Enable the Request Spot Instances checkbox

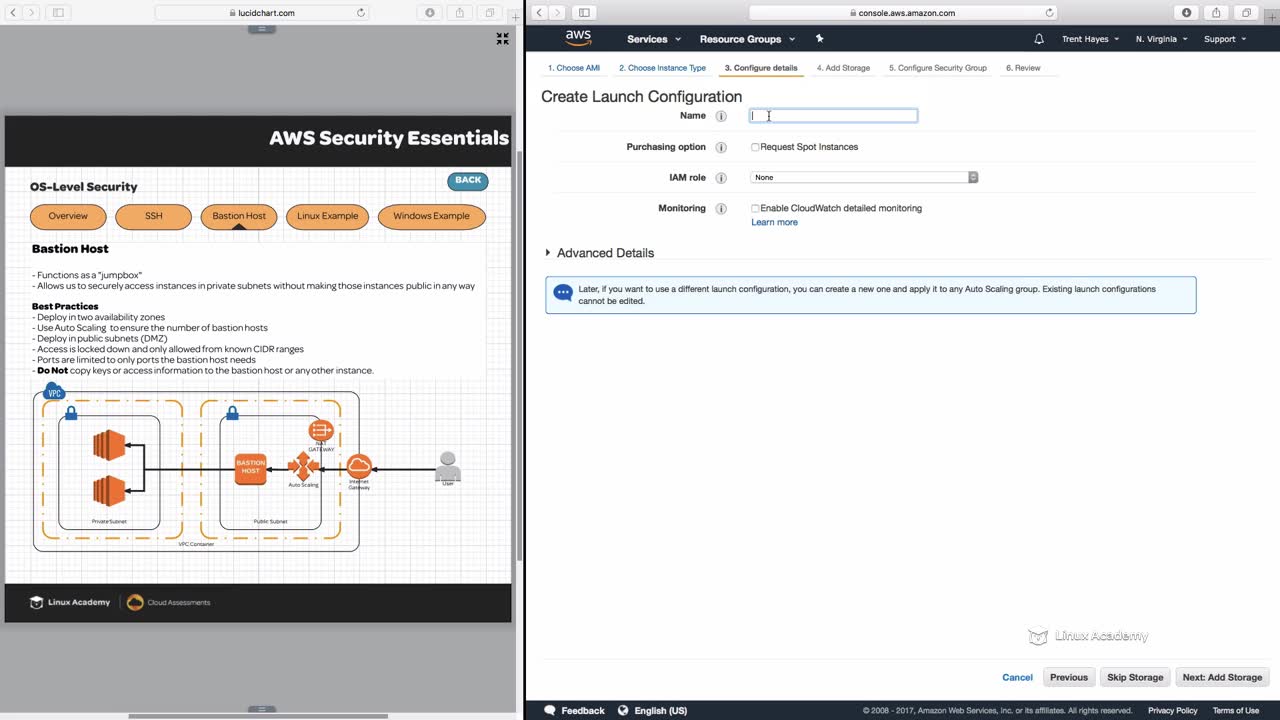755,147
